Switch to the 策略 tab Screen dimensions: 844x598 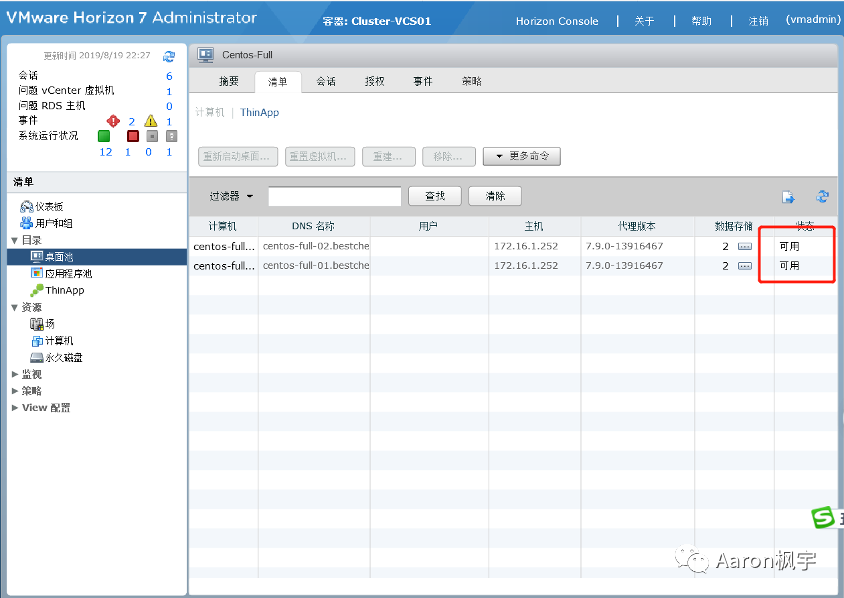(x=472, y=81)
